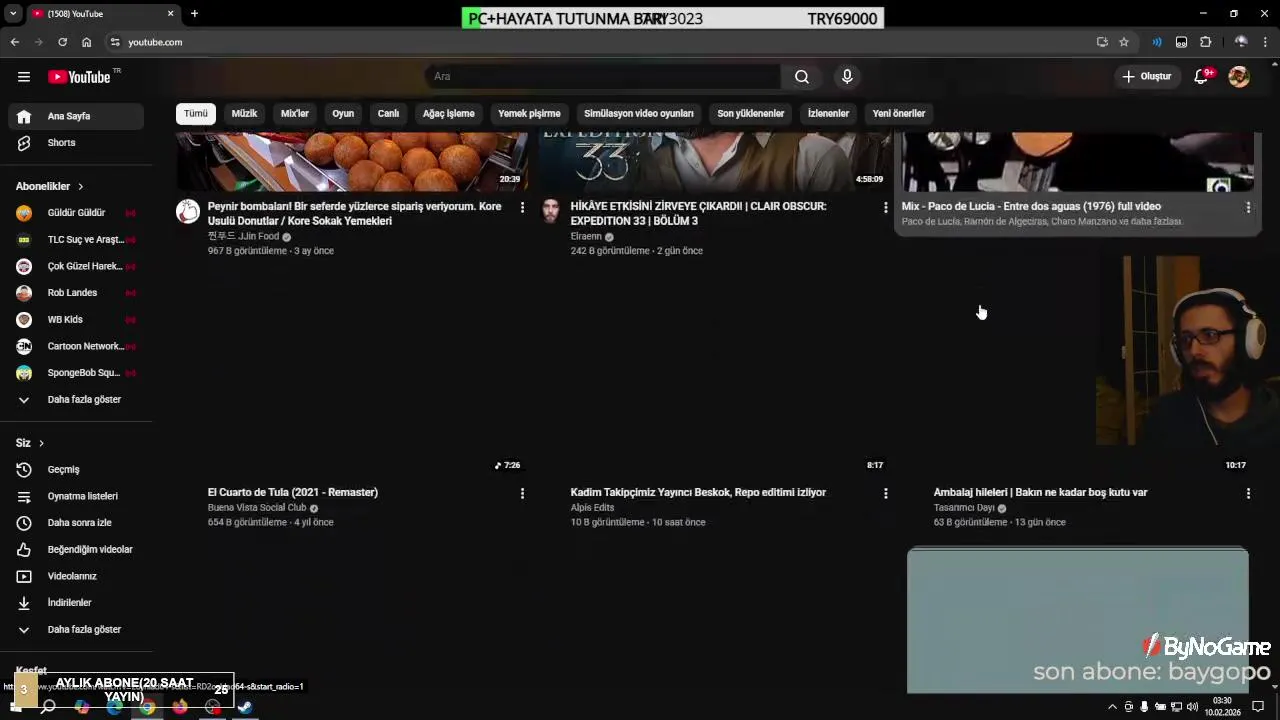This screenshot has width=1280, height=720.
Task: Open the Buena Vista Social Club channel
Action: click(x=257, y=508)
